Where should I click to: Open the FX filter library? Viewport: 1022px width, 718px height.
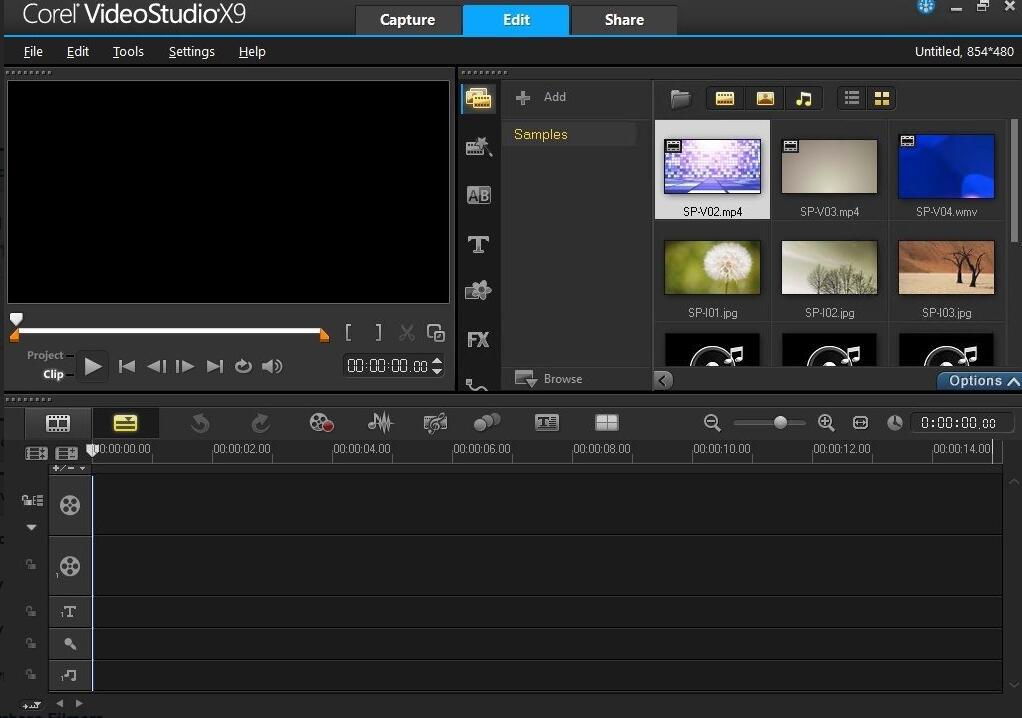click(478, 340)
